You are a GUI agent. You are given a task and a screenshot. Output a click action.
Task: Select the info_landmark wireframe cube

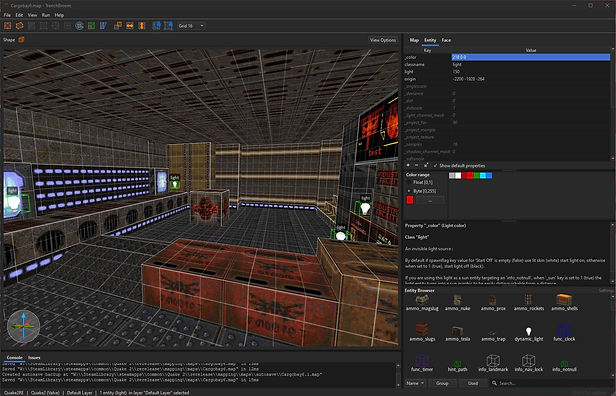(493, 363)
